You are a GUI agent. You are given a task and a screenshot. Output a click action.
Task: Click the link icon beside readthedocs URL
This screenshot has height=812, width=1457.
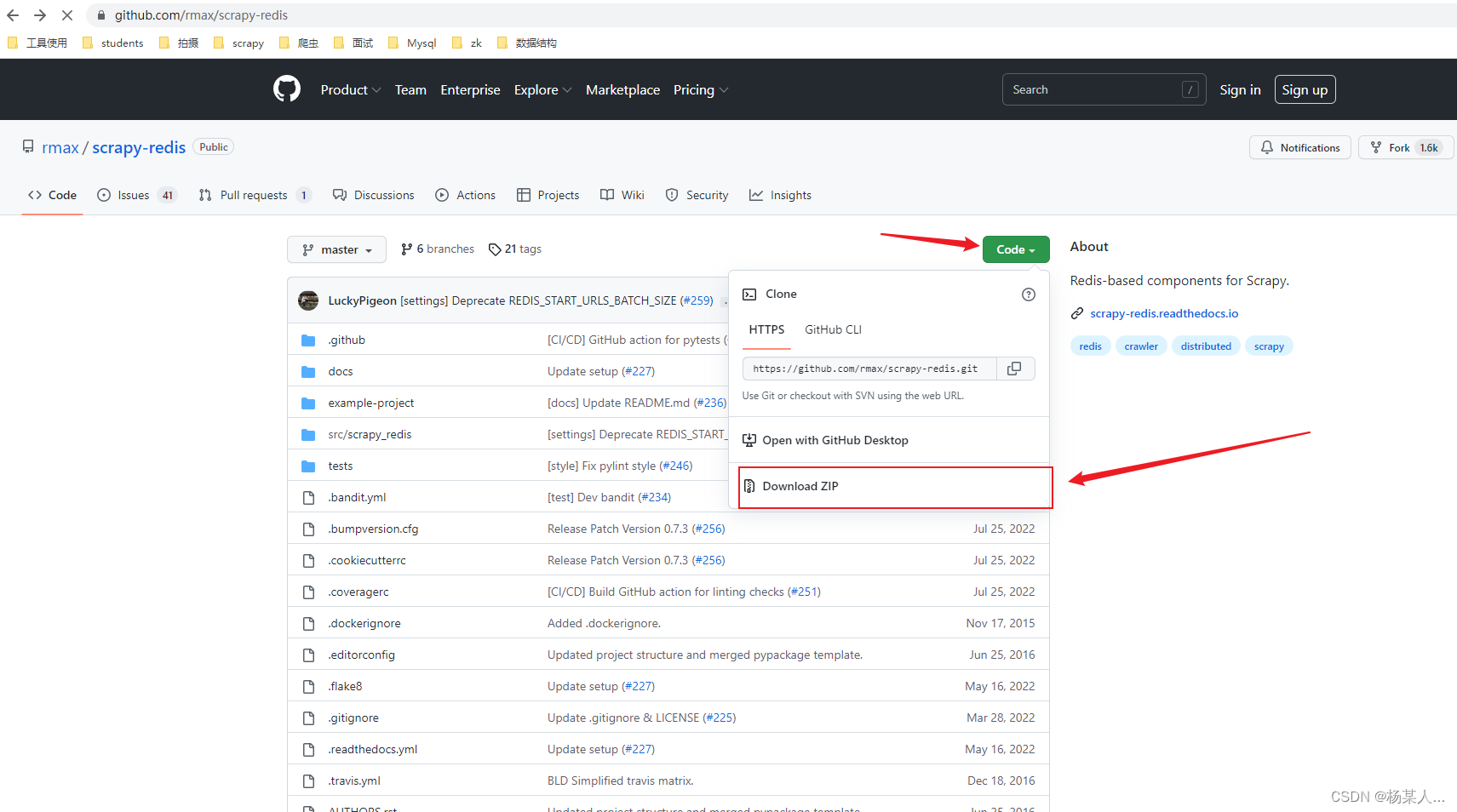pos(1077,313)
